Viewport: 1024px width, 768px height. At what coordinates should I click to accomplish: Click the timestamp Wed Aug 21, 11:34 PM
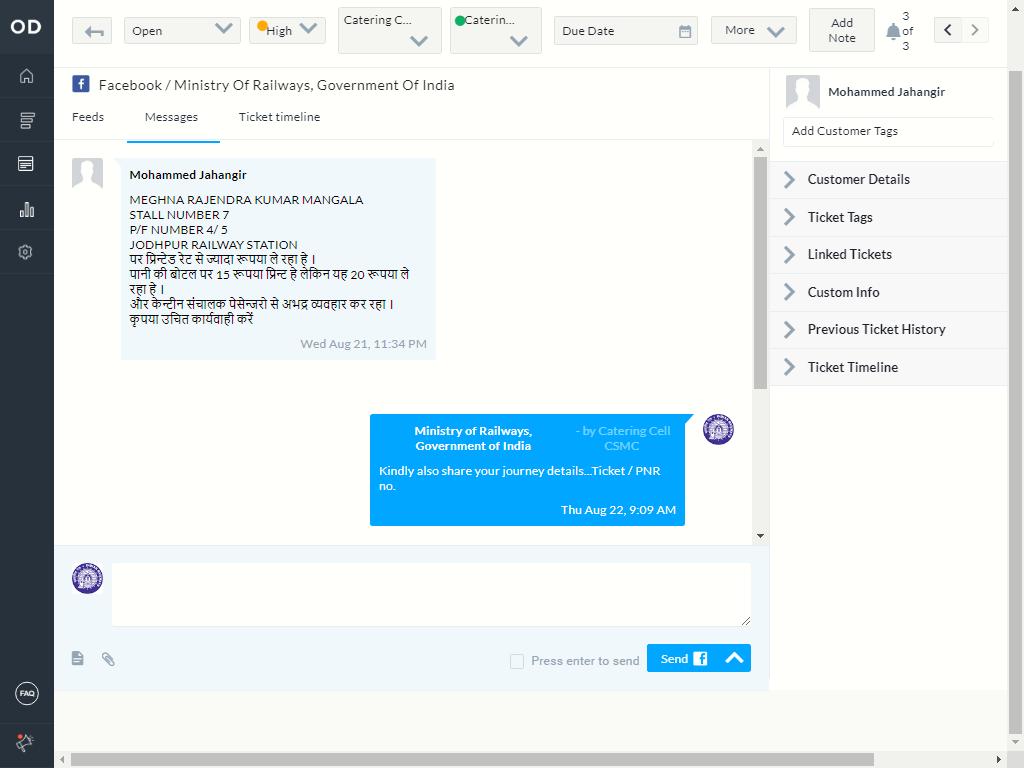(363, 344)
